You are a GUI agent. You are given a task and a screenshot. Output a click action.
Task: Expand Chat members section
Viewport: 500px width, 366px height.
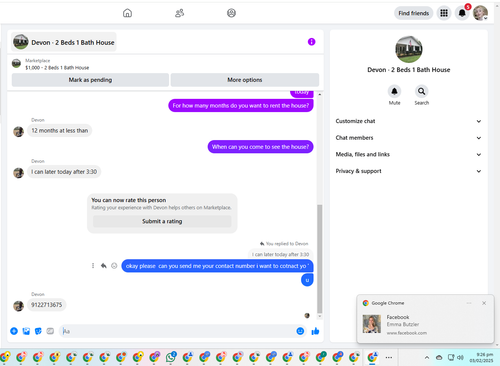pos(408,138)
